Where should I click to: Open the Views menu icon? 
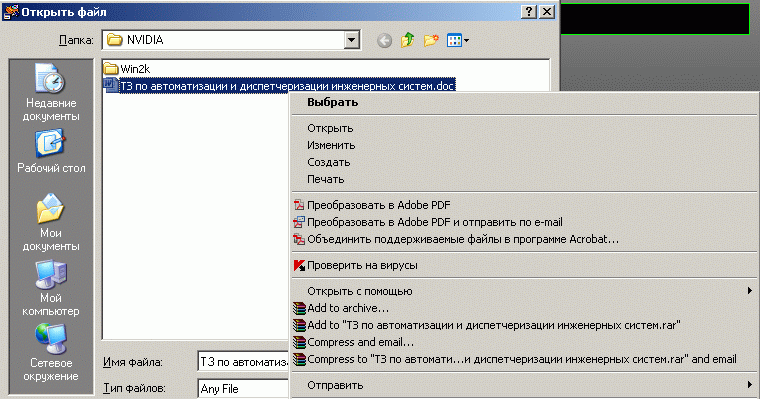pyautogui.click(x=458, y=40)
